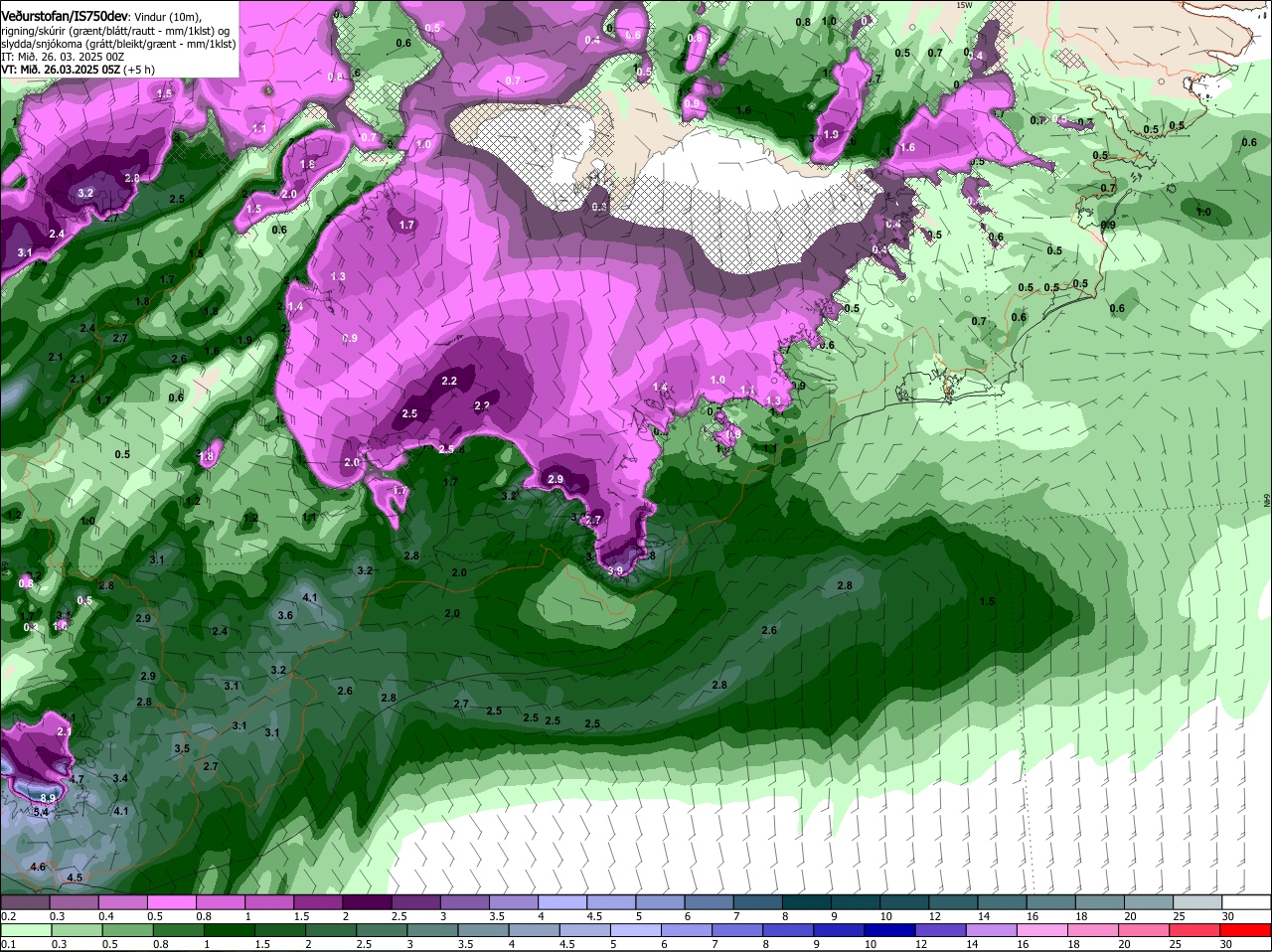Click the 3.6 precipitation value on the map
This screenshot has width=1272, height=952.
(x=285, y=616)
